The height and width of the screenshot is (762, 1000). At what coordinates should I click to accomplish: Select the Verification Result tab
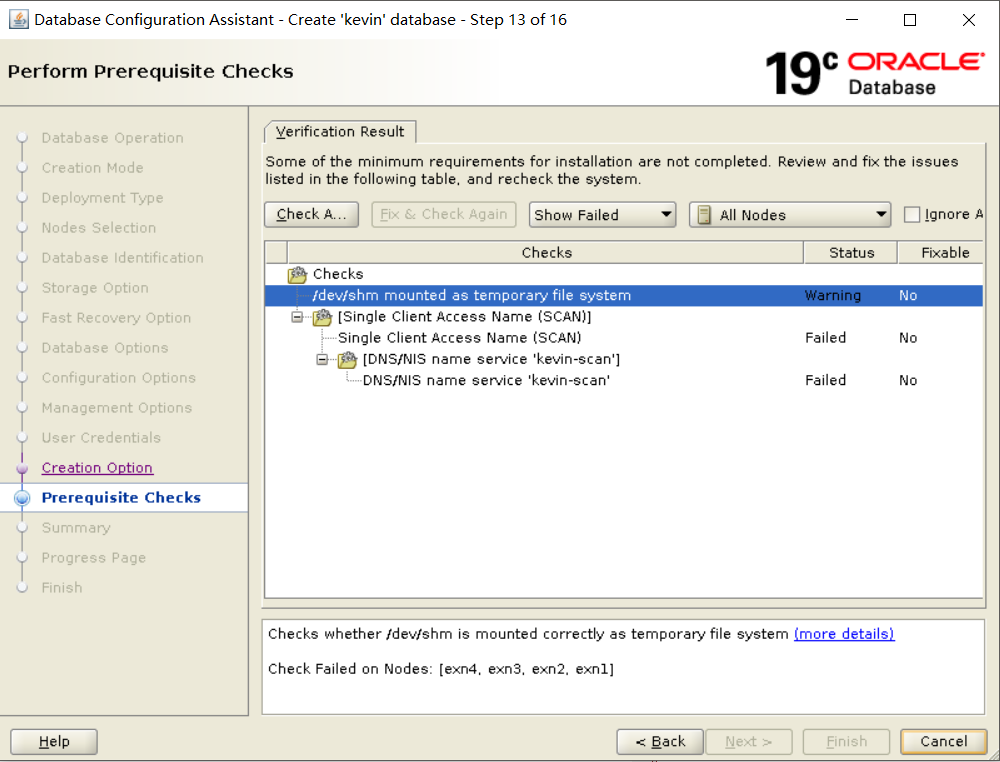340,131
